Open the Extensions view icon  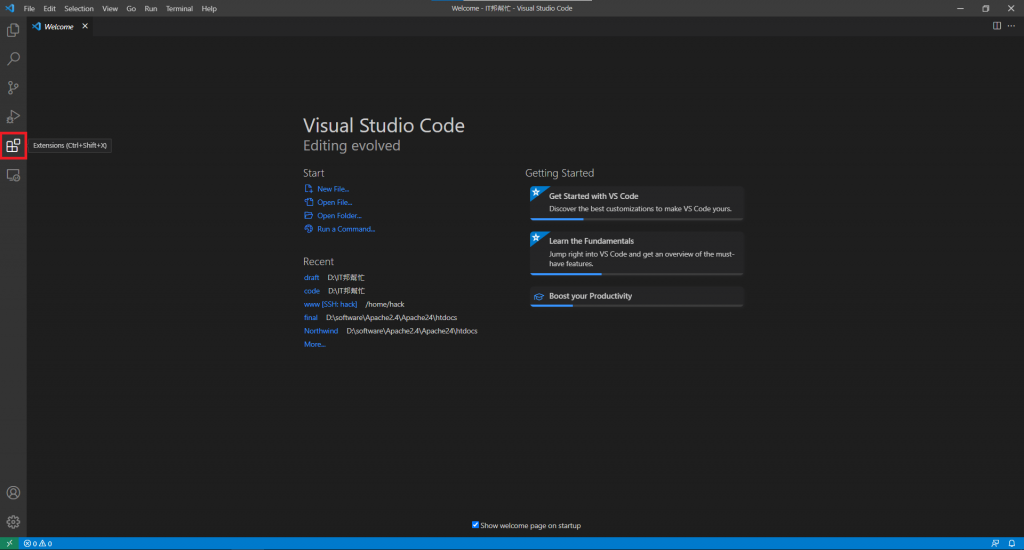[x=13, y=146]
